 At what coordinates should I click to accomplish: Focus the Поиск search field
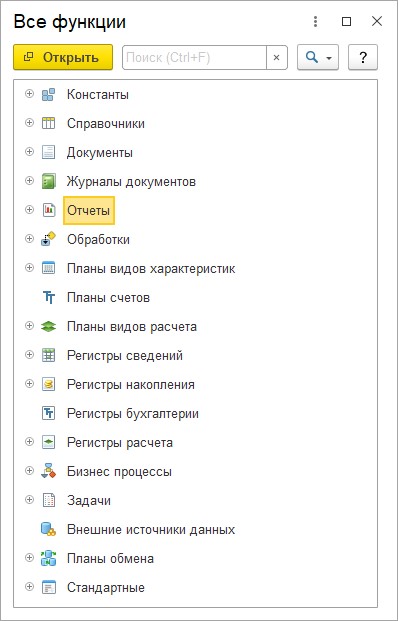pos(194,58)
